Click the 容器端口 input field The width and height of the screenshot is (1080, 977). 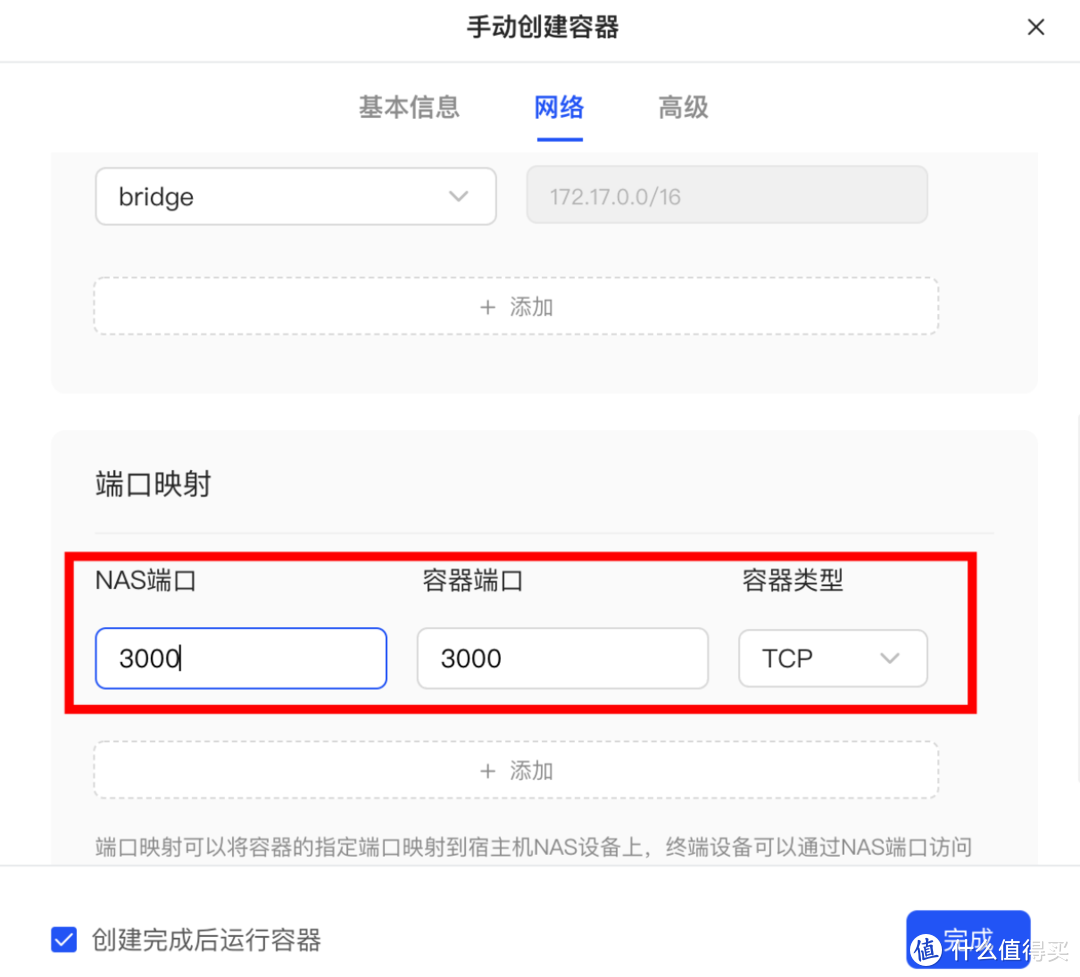562,658
